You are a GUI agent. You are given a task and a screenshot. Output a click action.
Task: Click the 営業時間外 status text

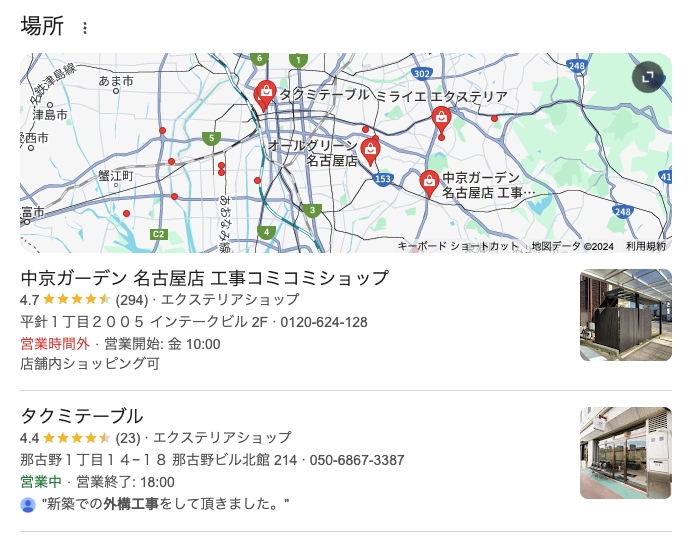tap(55, 343)
